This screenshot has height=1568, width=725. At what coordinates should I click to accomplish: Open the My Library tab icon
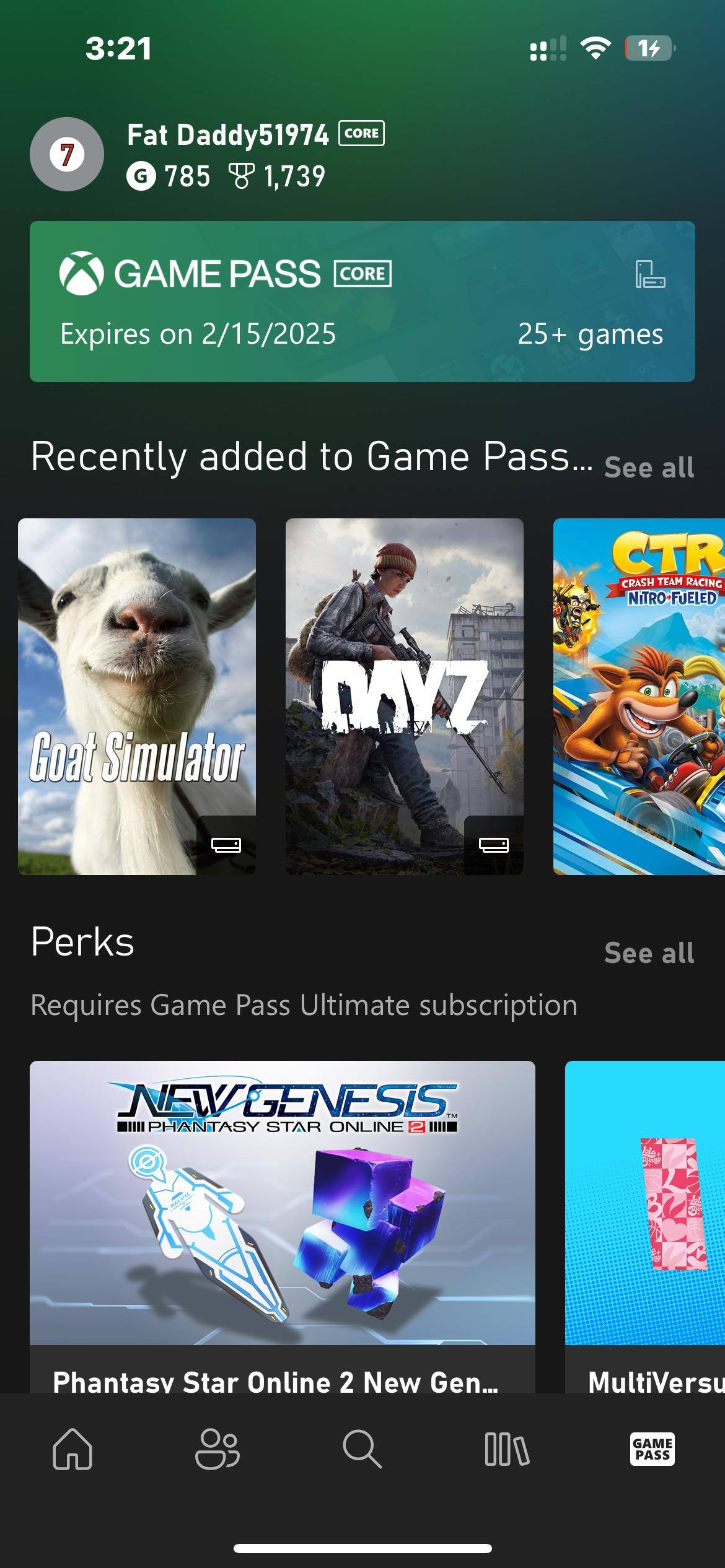[x=507, y=1449]
